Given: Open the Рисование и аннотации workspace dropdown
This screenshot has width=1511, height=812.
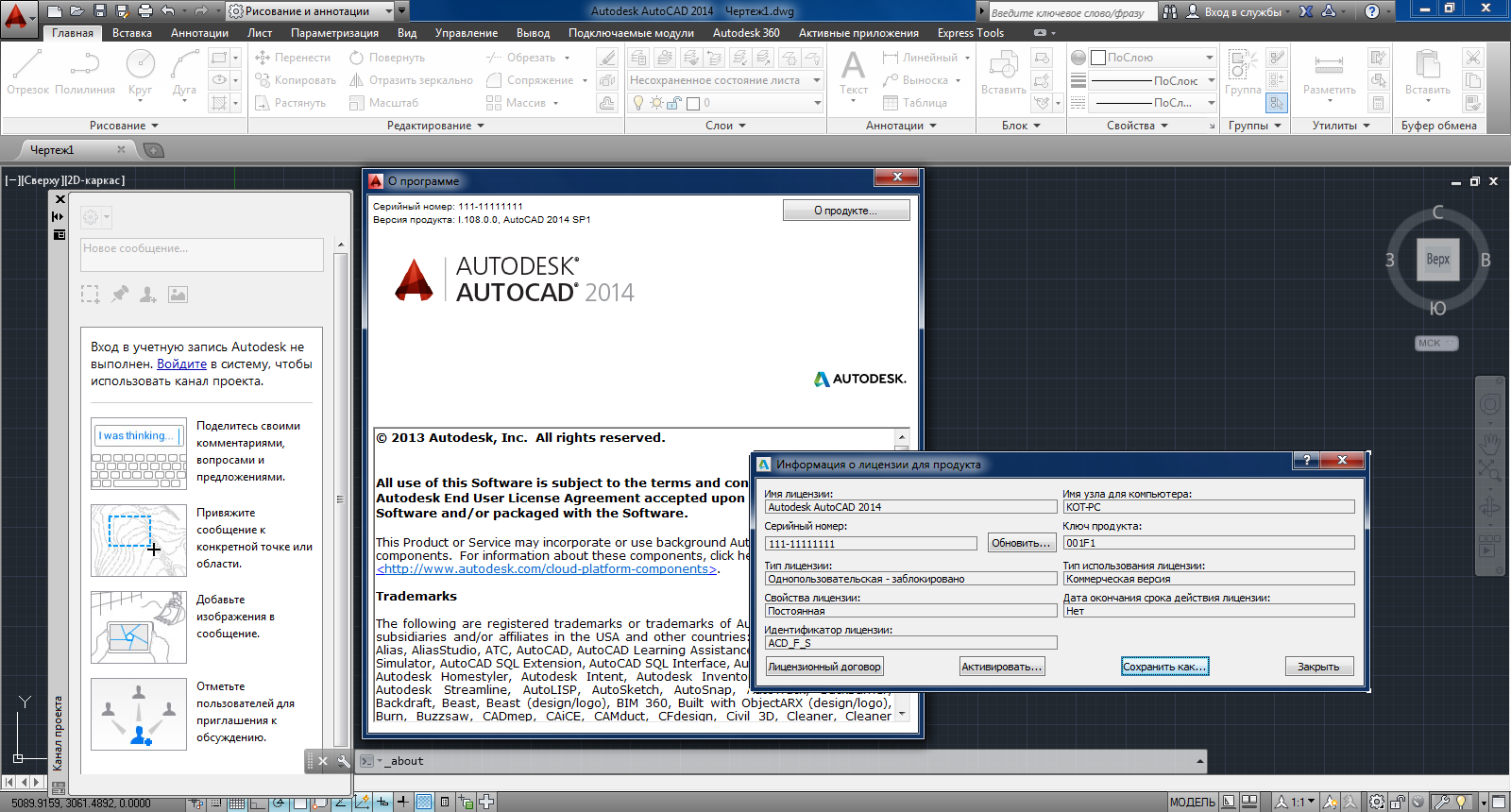Looking at the screenshot, I should point(311,11).
